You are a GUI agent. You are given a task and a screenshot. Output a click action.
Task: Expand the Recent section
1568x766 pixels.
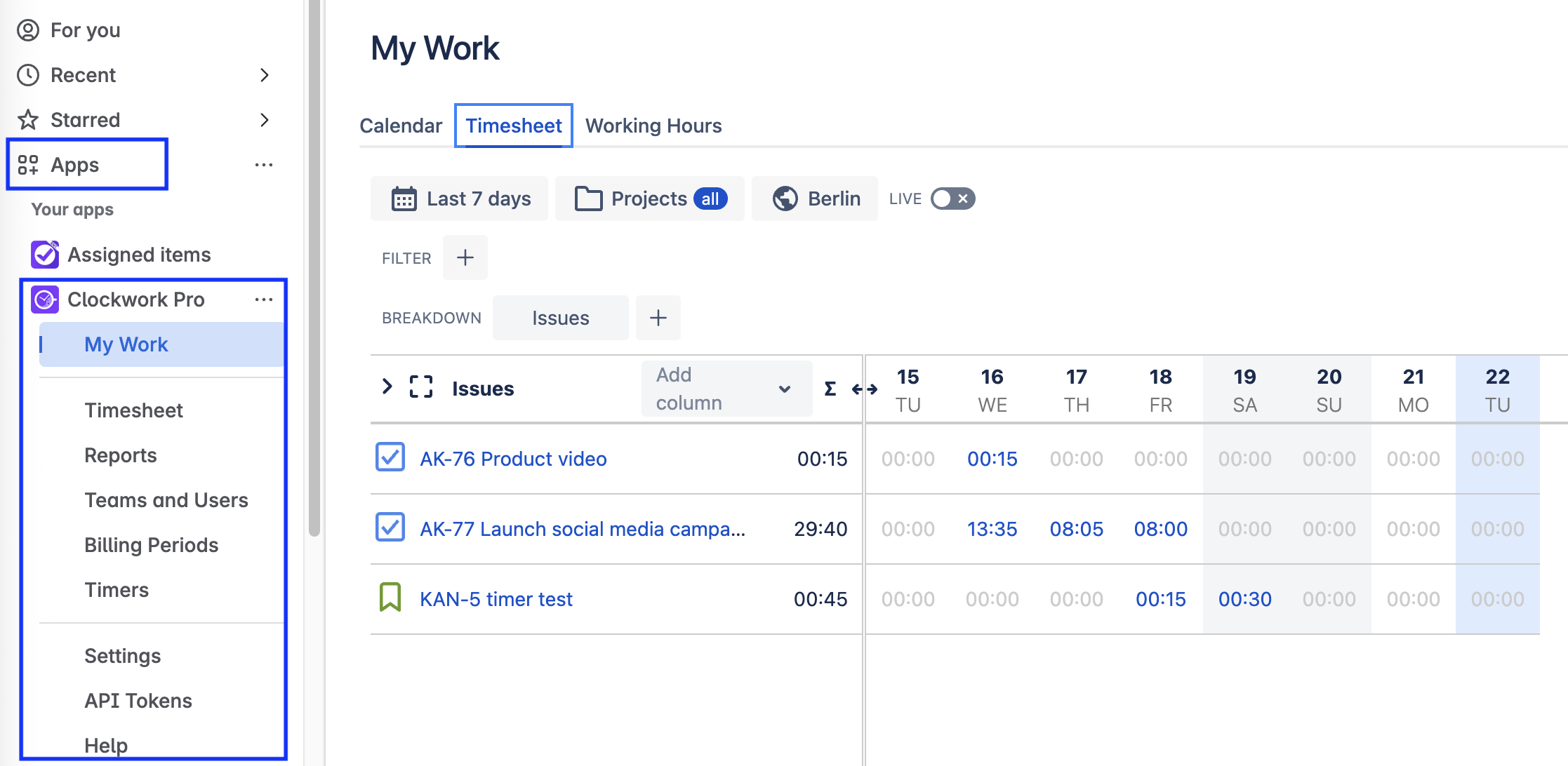[x=264, y=75]
